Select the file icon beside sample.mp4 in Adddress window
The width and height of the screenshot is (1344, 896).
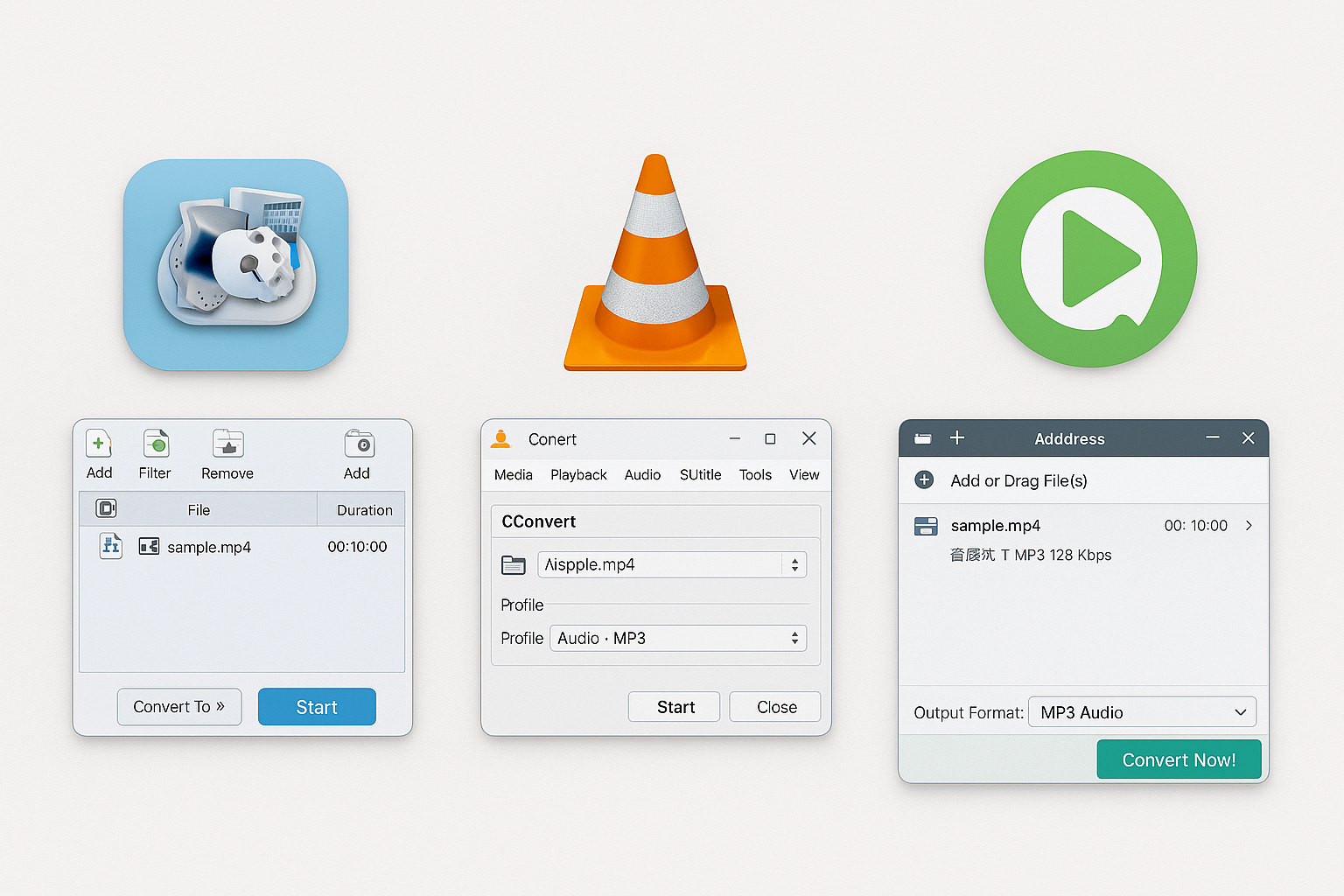pyautogui.click(x=926, y=526)
